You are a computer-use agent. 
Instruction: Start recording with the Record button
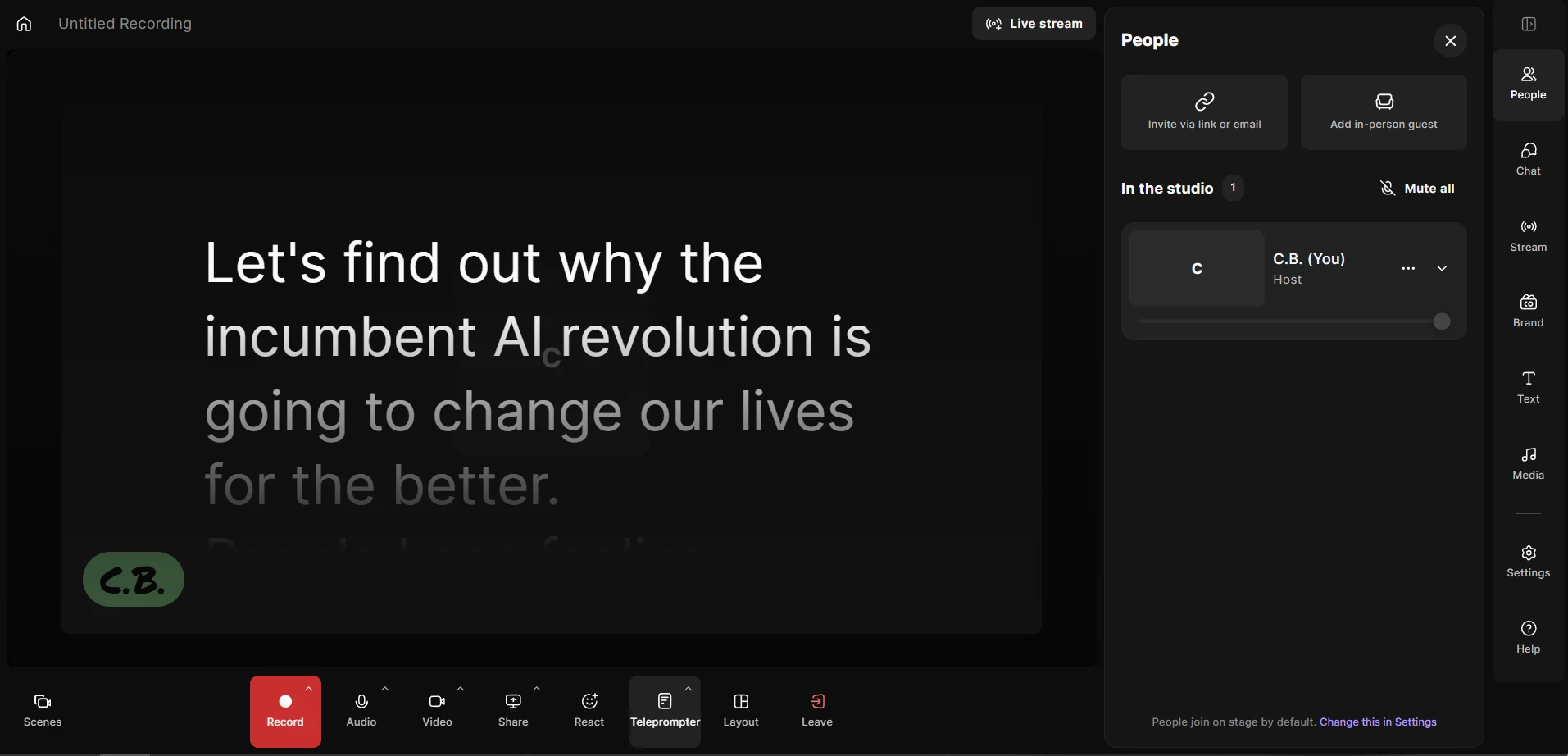tap(285, 711)
